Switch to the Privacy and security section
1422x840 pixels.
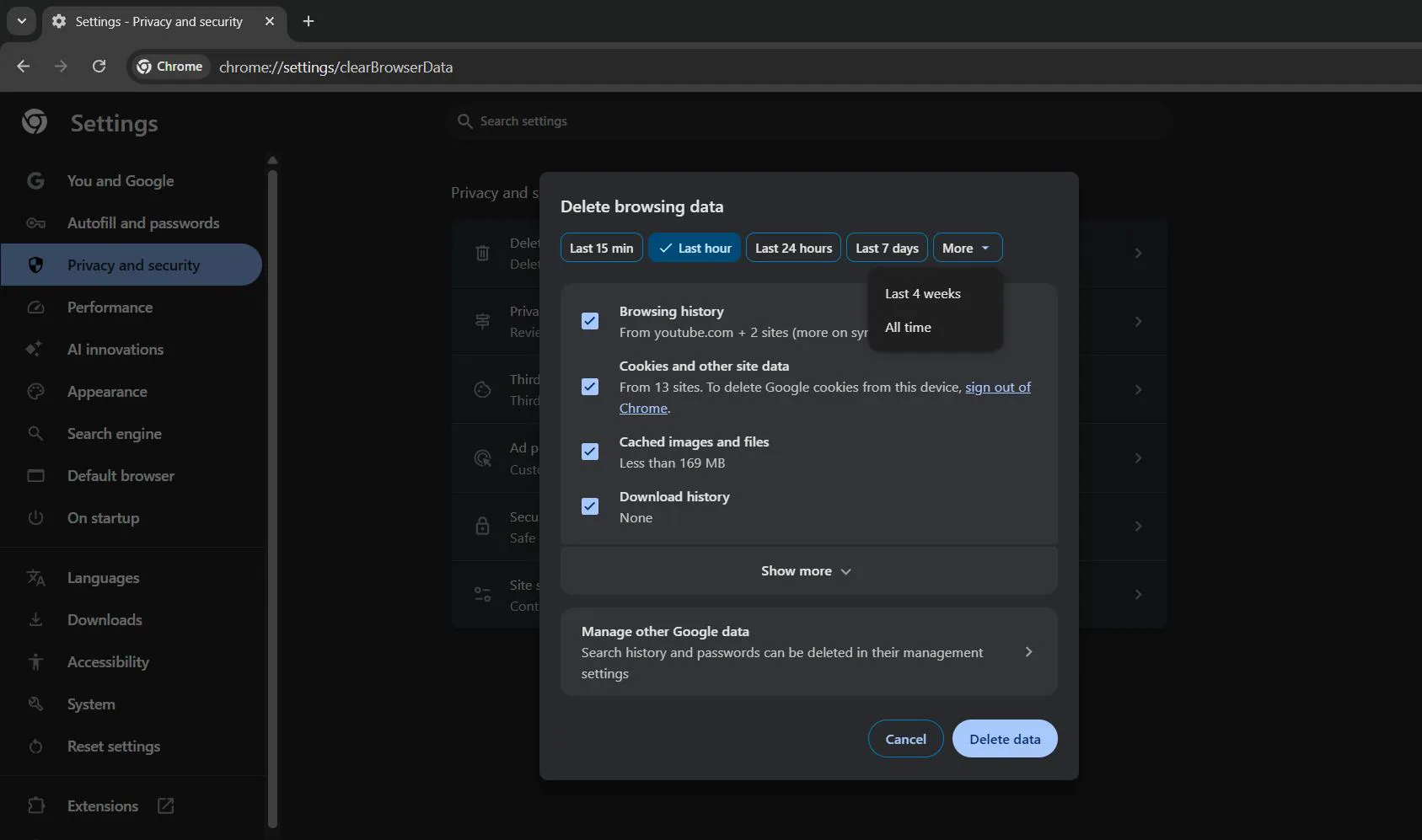point(133,265)
